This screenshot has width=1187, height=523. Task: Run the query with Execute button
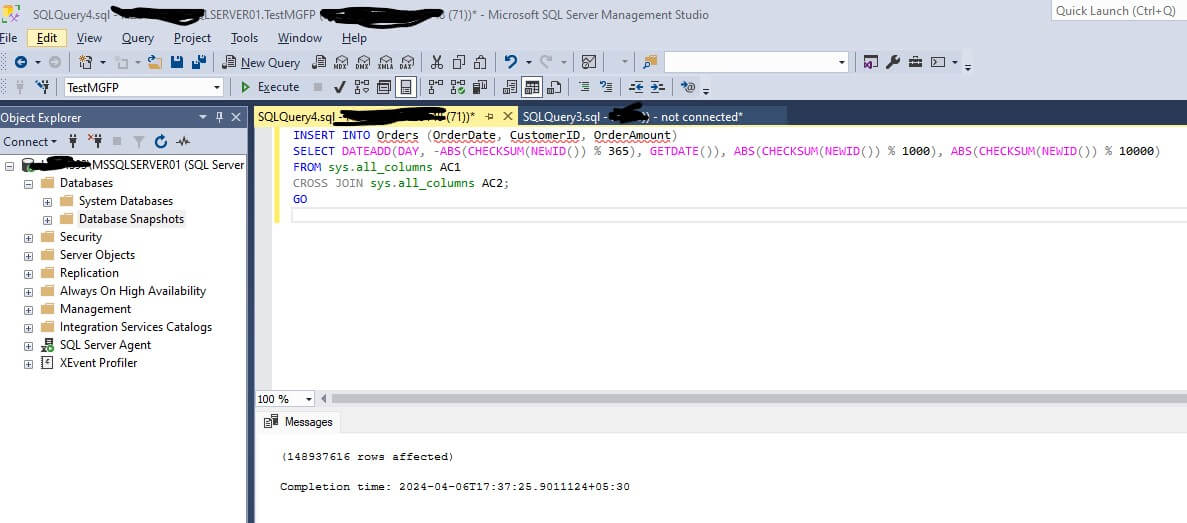[270, 87]
